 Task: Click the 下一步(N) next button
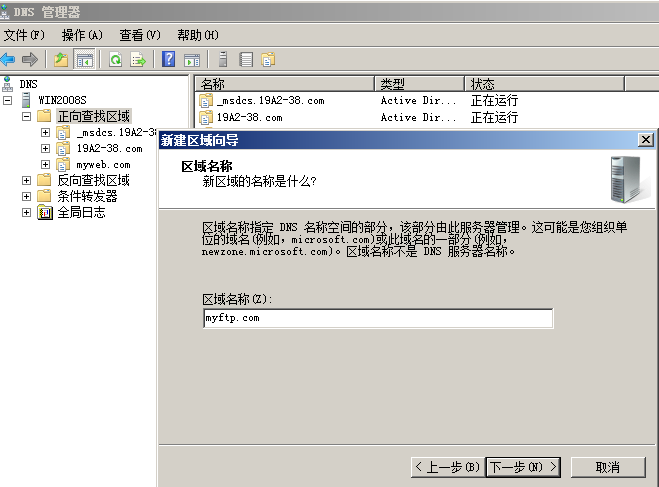[x=523, y=467]
